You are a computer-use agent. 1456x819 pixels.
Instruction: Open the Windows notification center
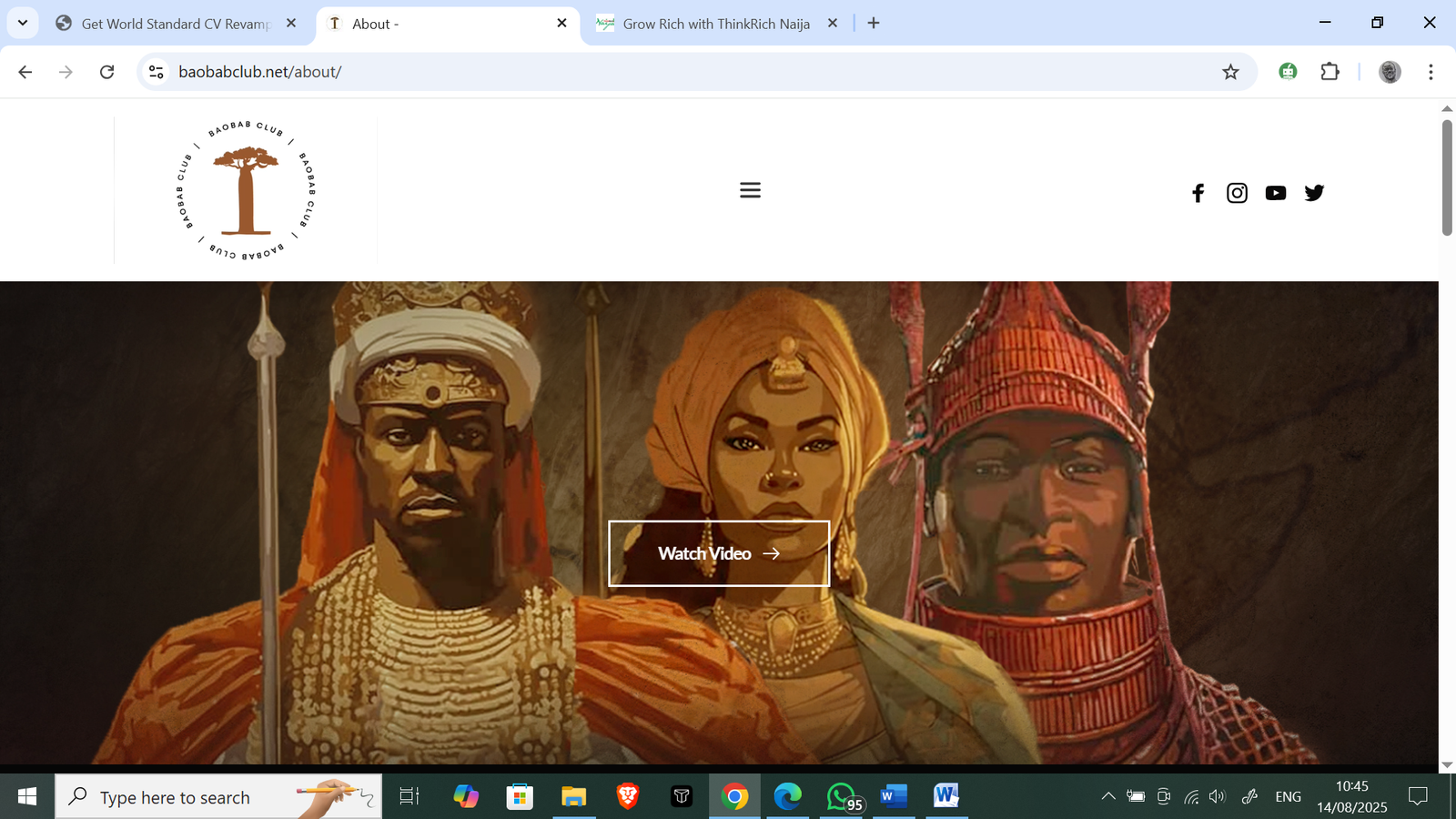(1418, 796)
